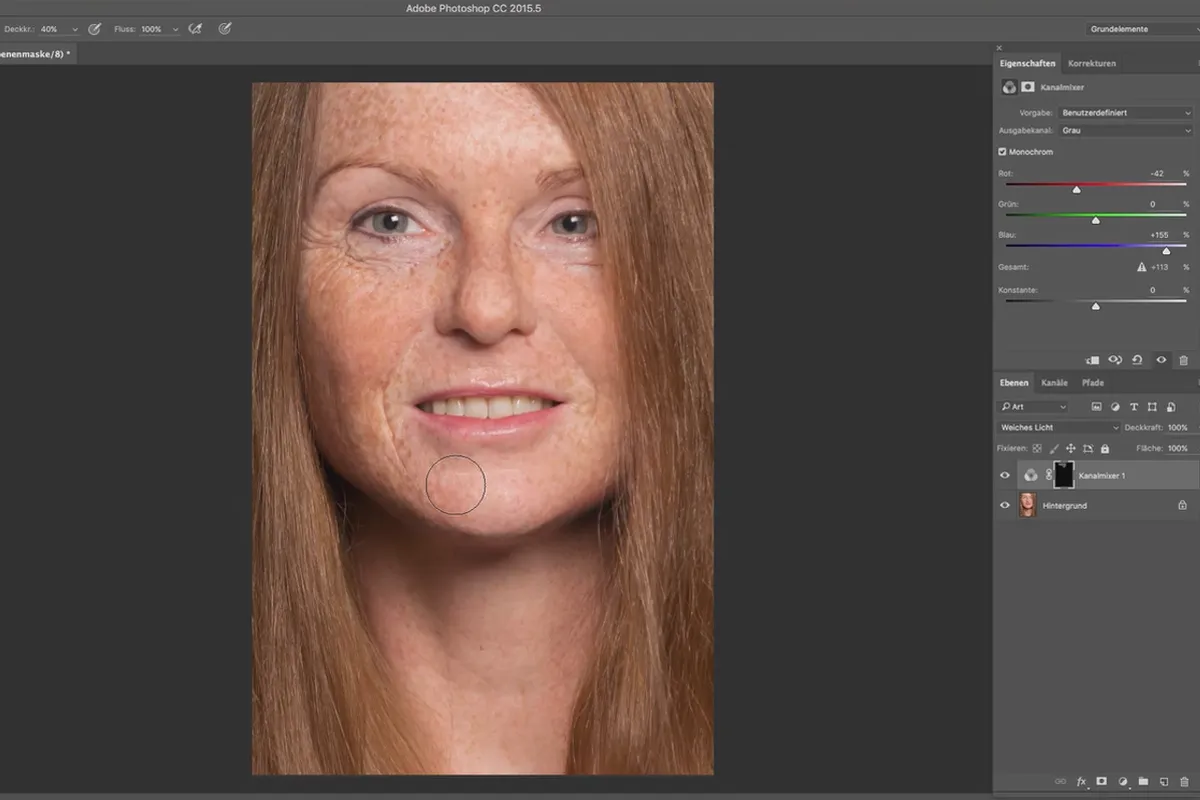Viewport: 1200px width, 800px height.
Task: Click the view previous state icon
Action: pos(1115,360)
